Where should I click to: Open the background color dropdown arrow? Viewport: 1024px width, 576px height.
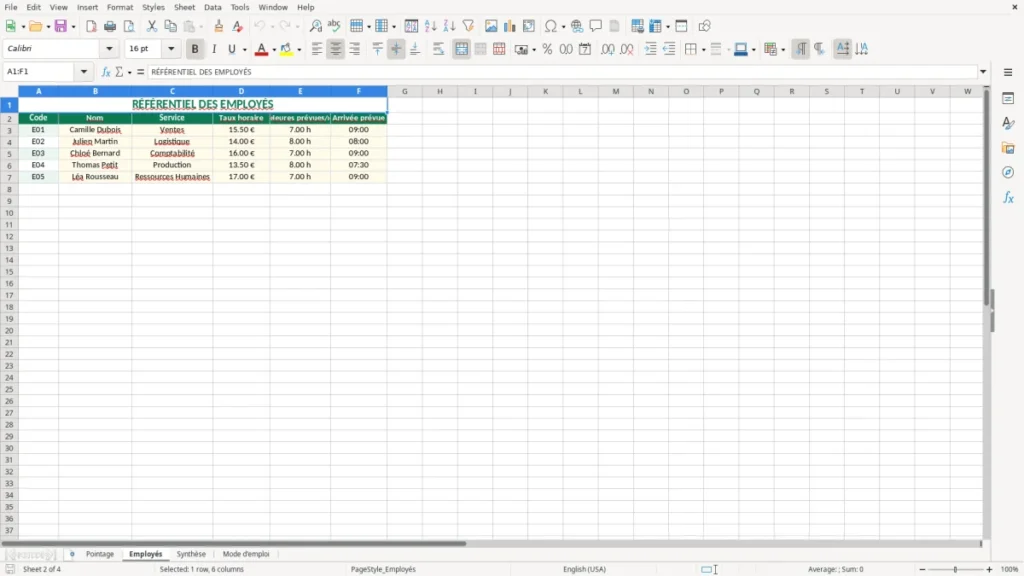click(299, 50)
